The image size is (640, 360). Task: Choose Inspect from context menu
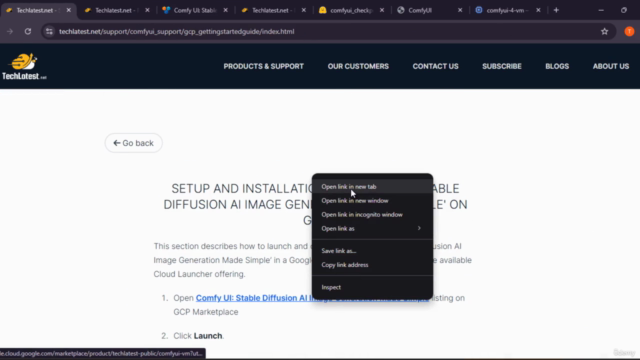[x=372, y=287]
